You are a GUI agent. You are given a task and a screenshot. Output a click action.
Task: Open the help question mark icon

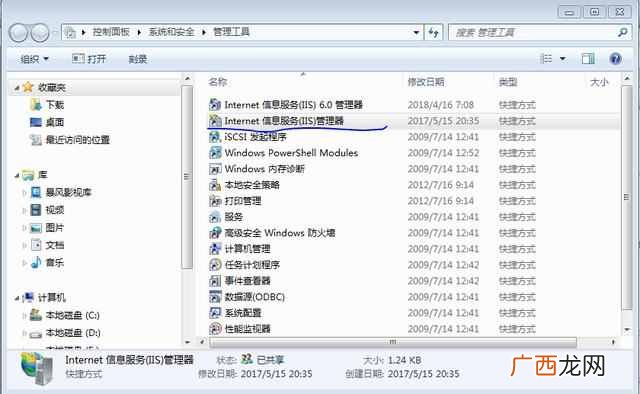pyautogui.click(x=615, y=59)
